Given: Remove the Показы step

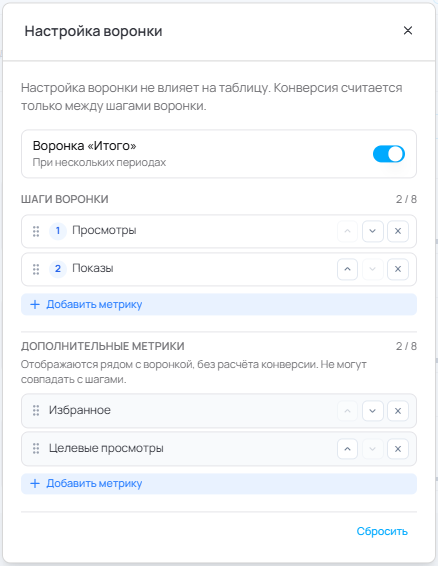Looking at the screenshot, I should [398, 269].
